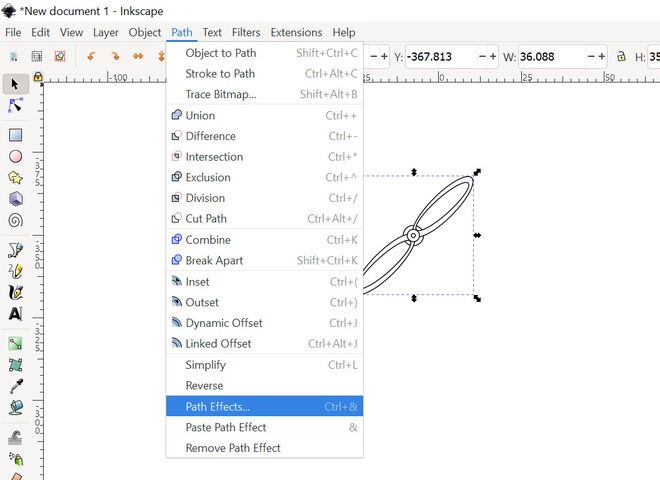Select the Spiral tool
660x480 pixels.
16,220
